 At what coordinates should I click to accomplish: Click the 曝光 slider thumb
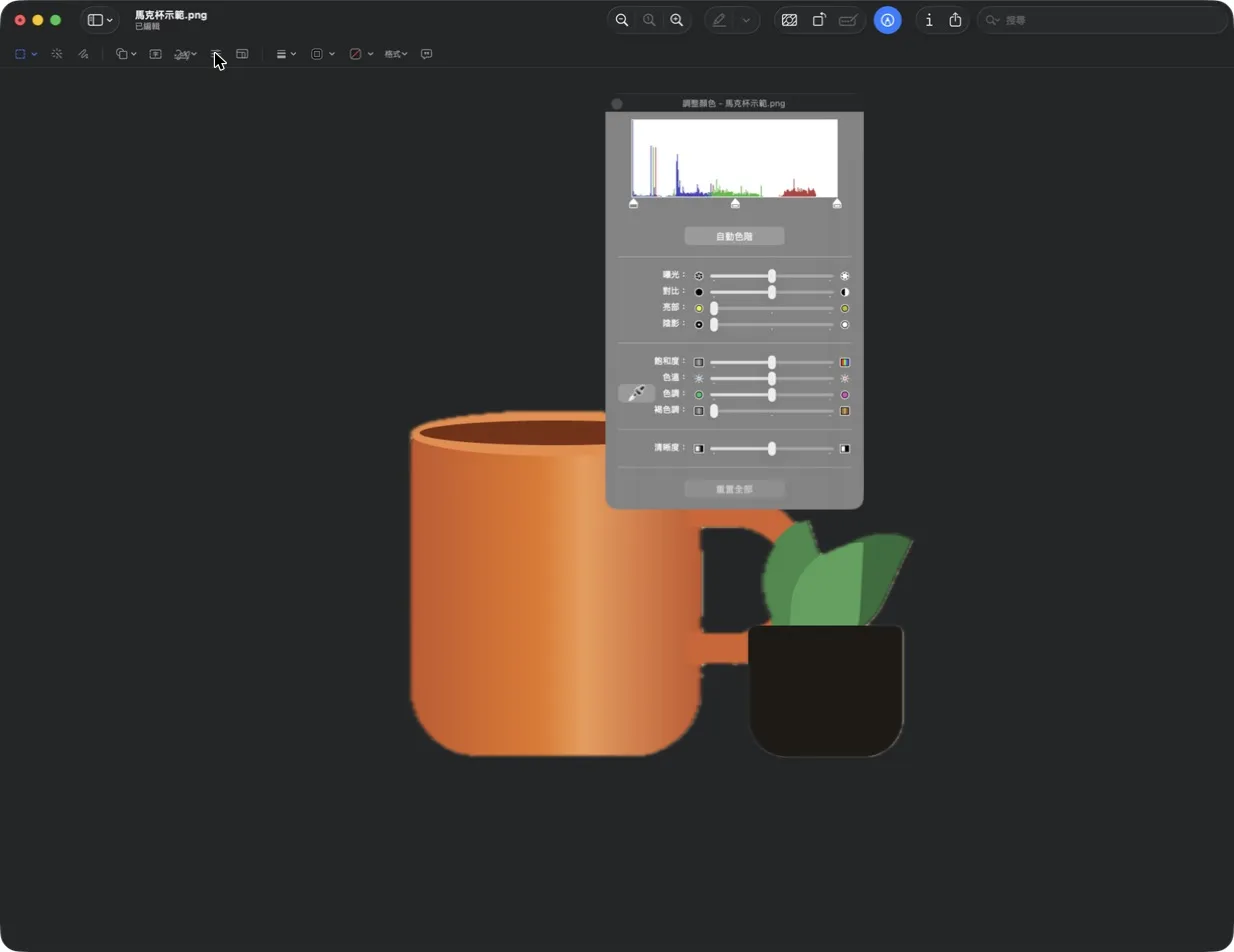tap(772, 276)
